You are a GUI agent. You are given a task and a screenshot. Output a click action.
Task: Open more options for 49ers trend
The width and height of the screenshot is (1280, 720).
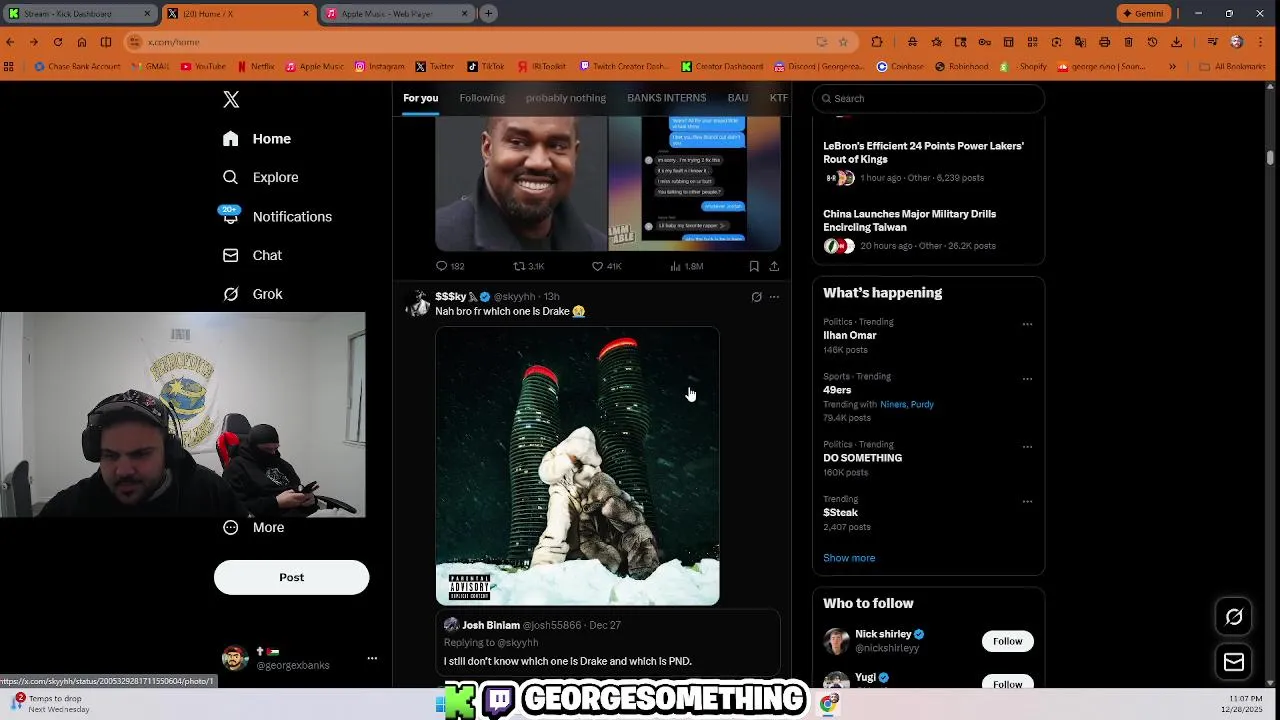[x=1027, y=379]
